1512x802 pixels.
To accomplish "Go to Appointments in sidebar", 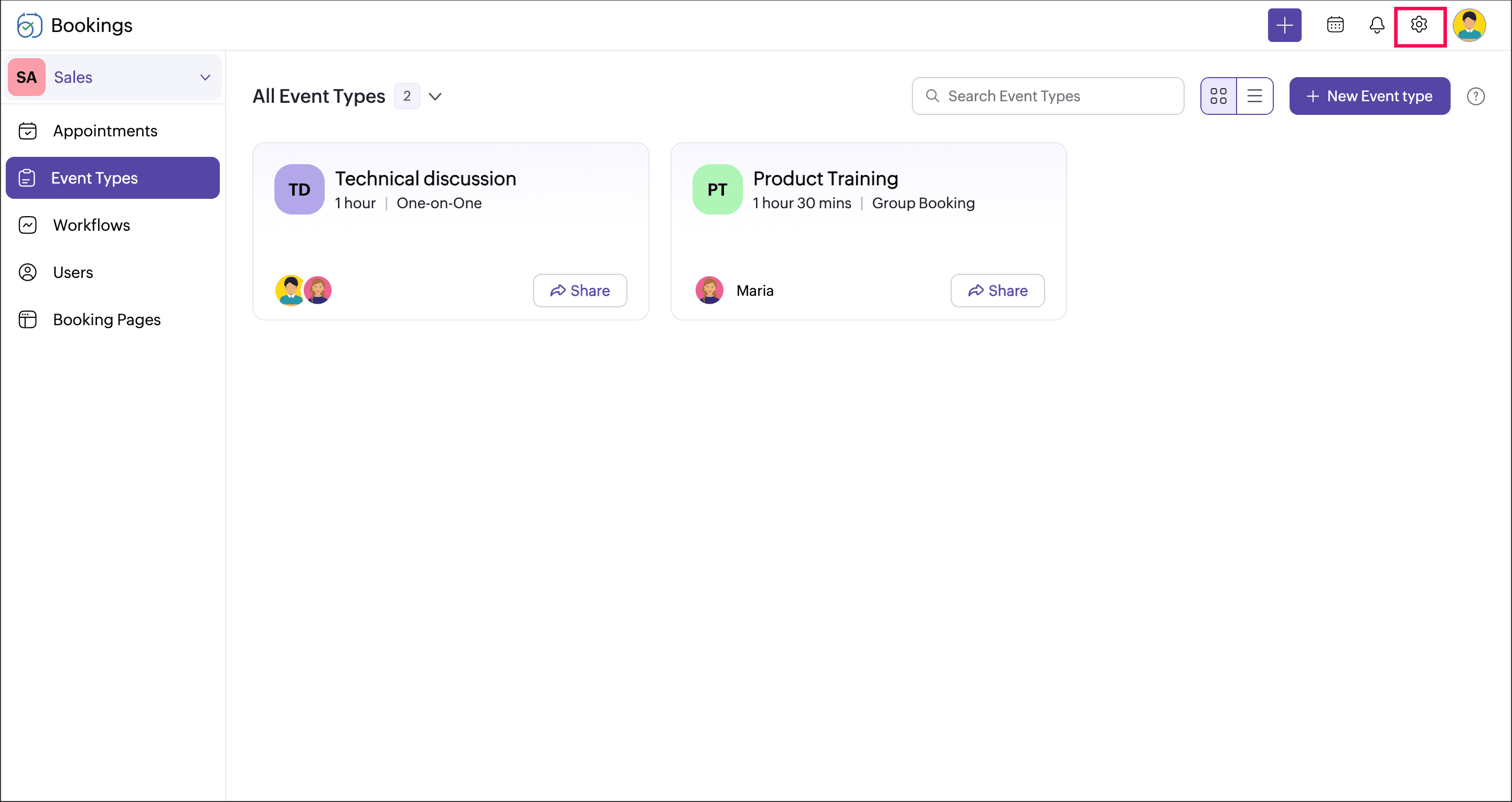I will click(x=113, y=131).
